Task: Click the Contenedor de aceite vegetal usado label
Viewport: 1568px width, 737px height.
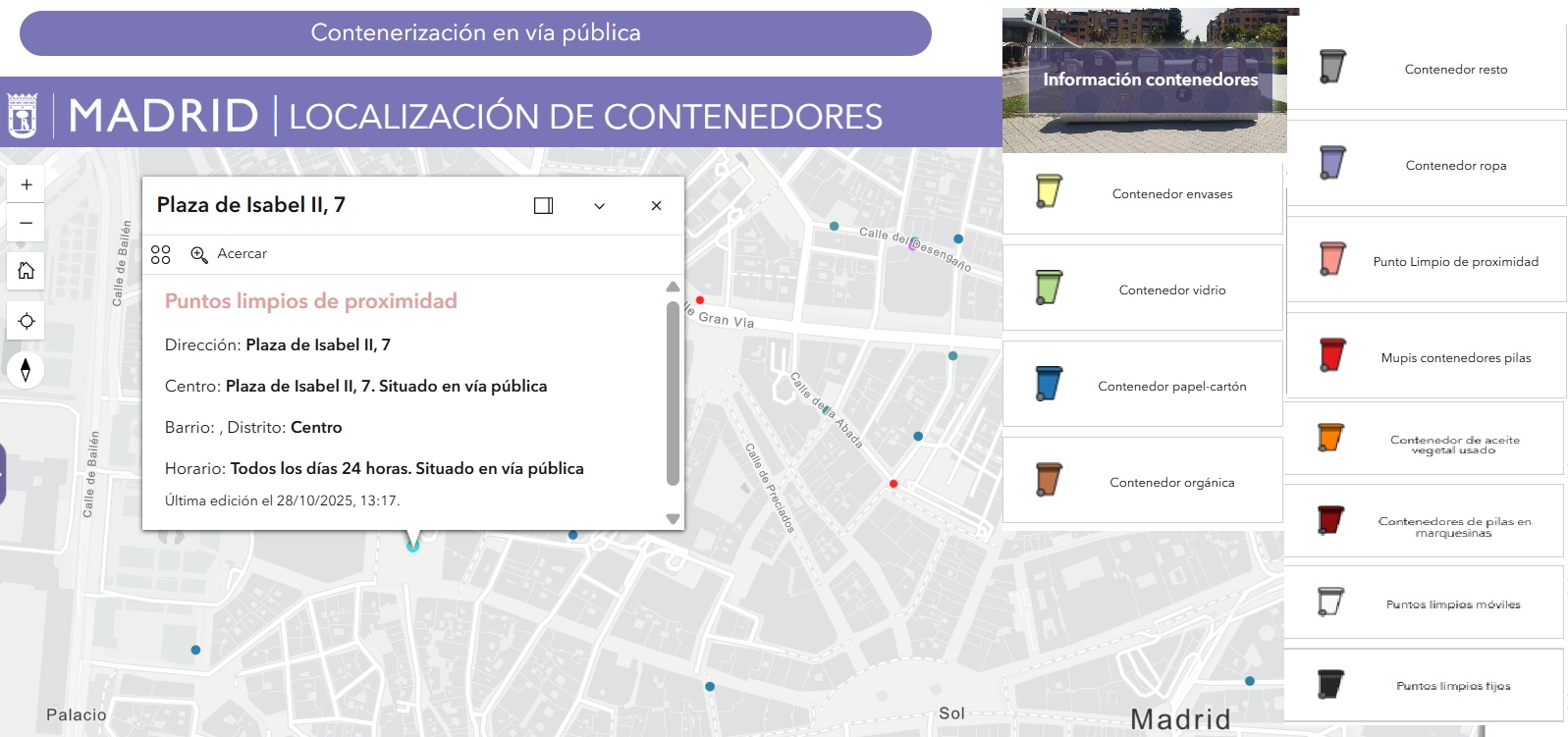Action: click(1454, 445)
